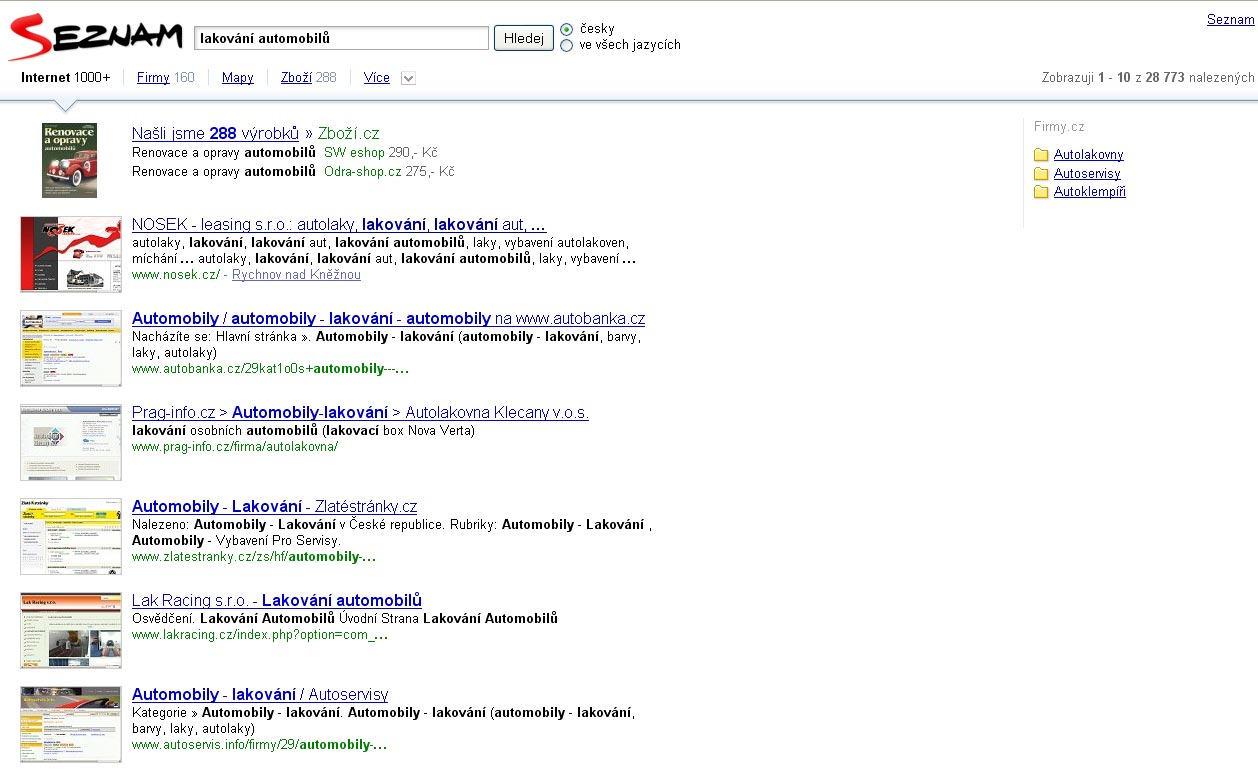Image resolution: width=1258 pixels, height=775 pixels.
Task: Open the Odra-shop.cz link
Action: coord(362,171)
